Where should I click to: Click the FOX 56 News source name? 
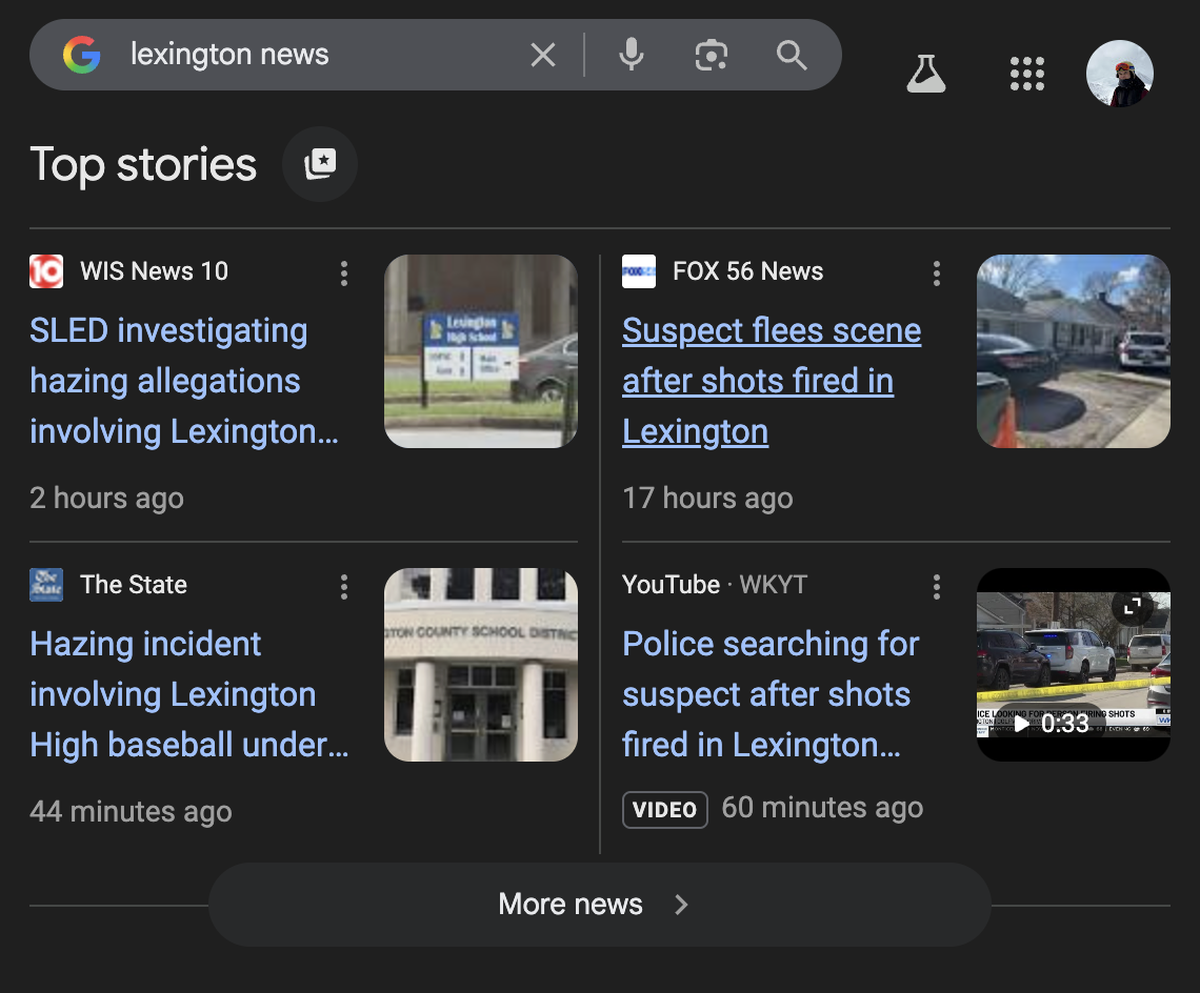pyautogui.click(x=748, y=271)
